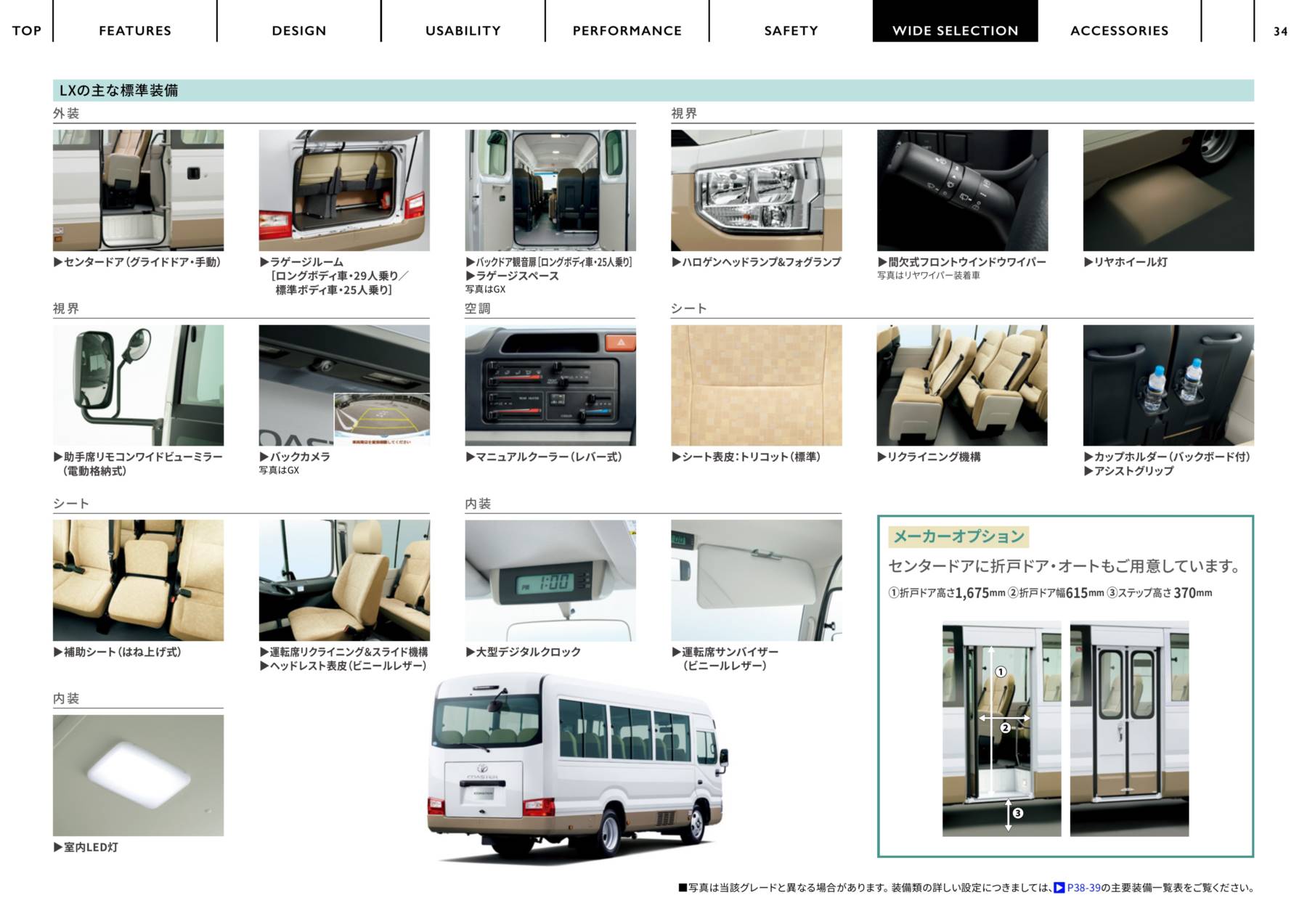Switch to the FEATURES tab
The height and width of the screenshot is (924, 1307).
[135, 30]
